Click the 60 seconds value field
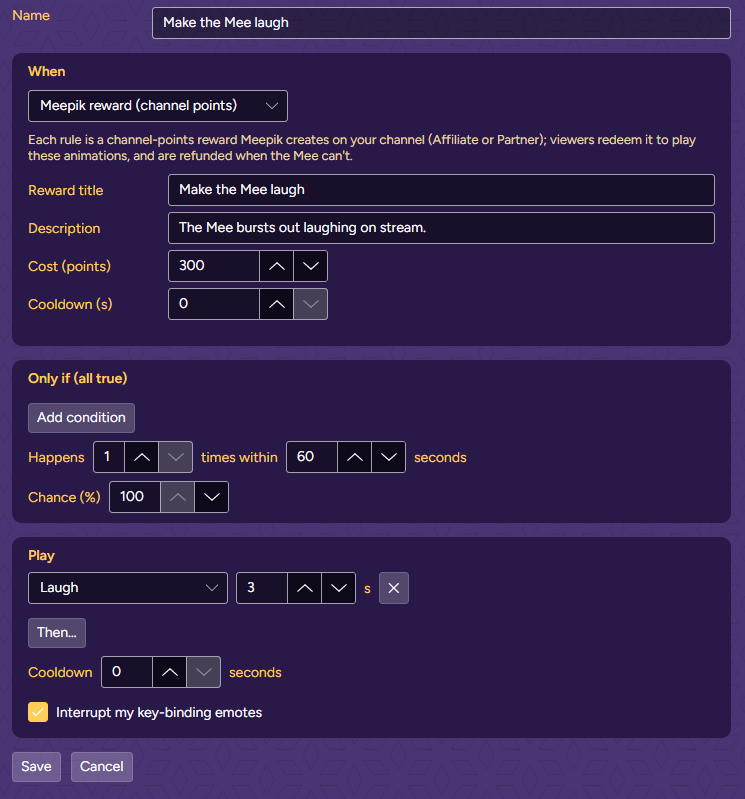 [x=312, y=457]
